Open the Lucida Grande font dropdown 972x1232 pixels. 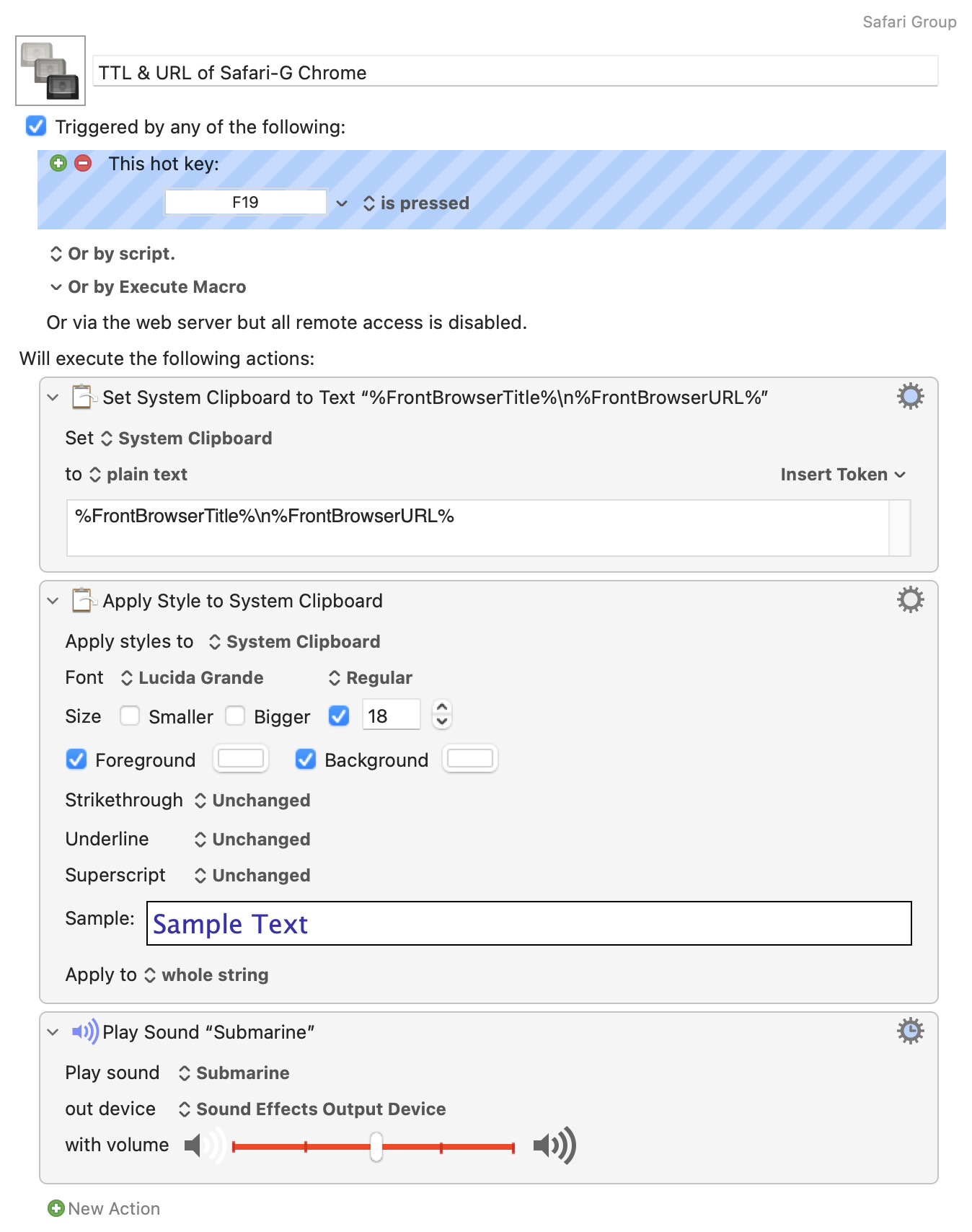(x=193, y=678)
